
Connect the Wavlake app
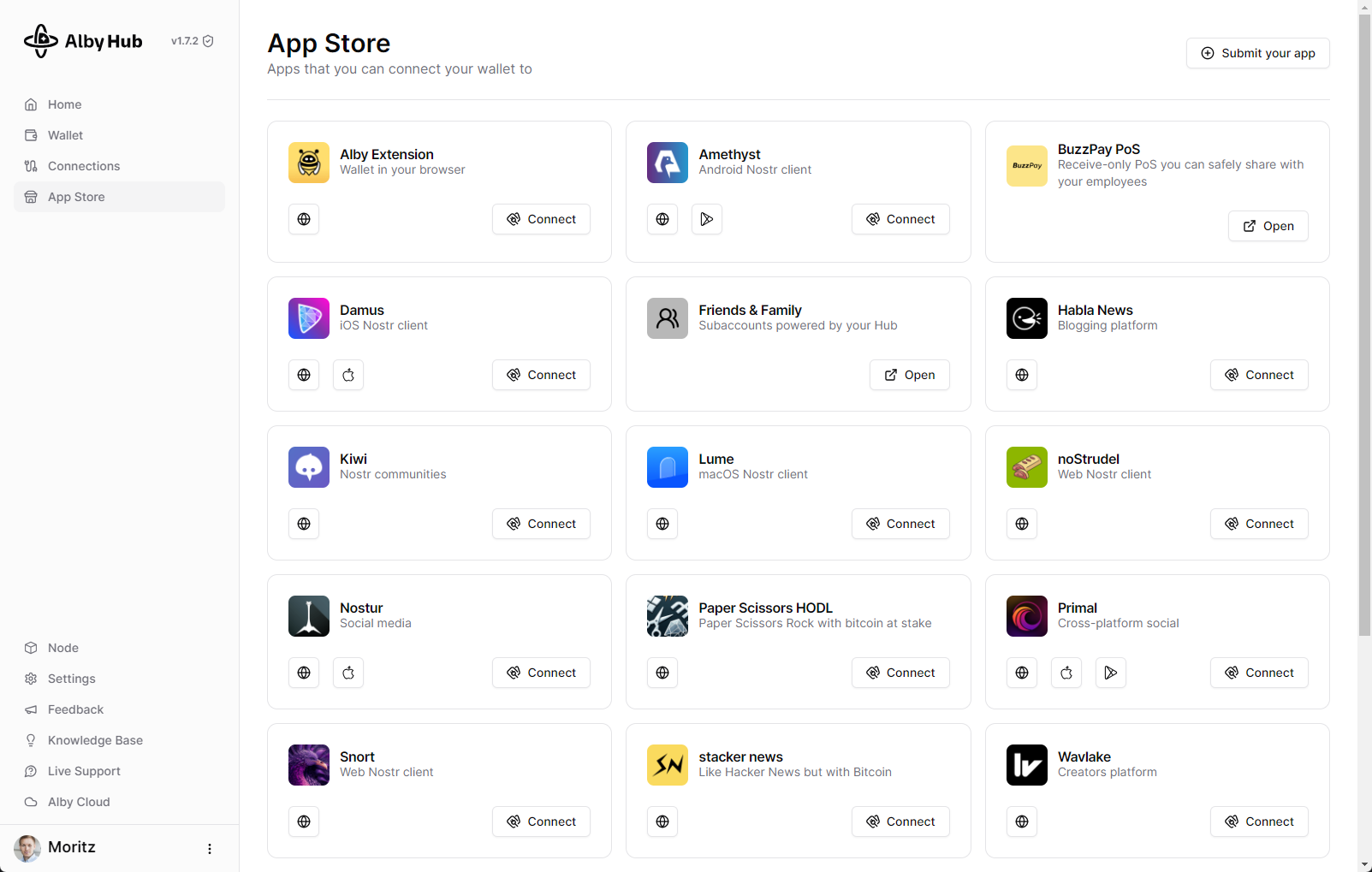[1259, 822]
